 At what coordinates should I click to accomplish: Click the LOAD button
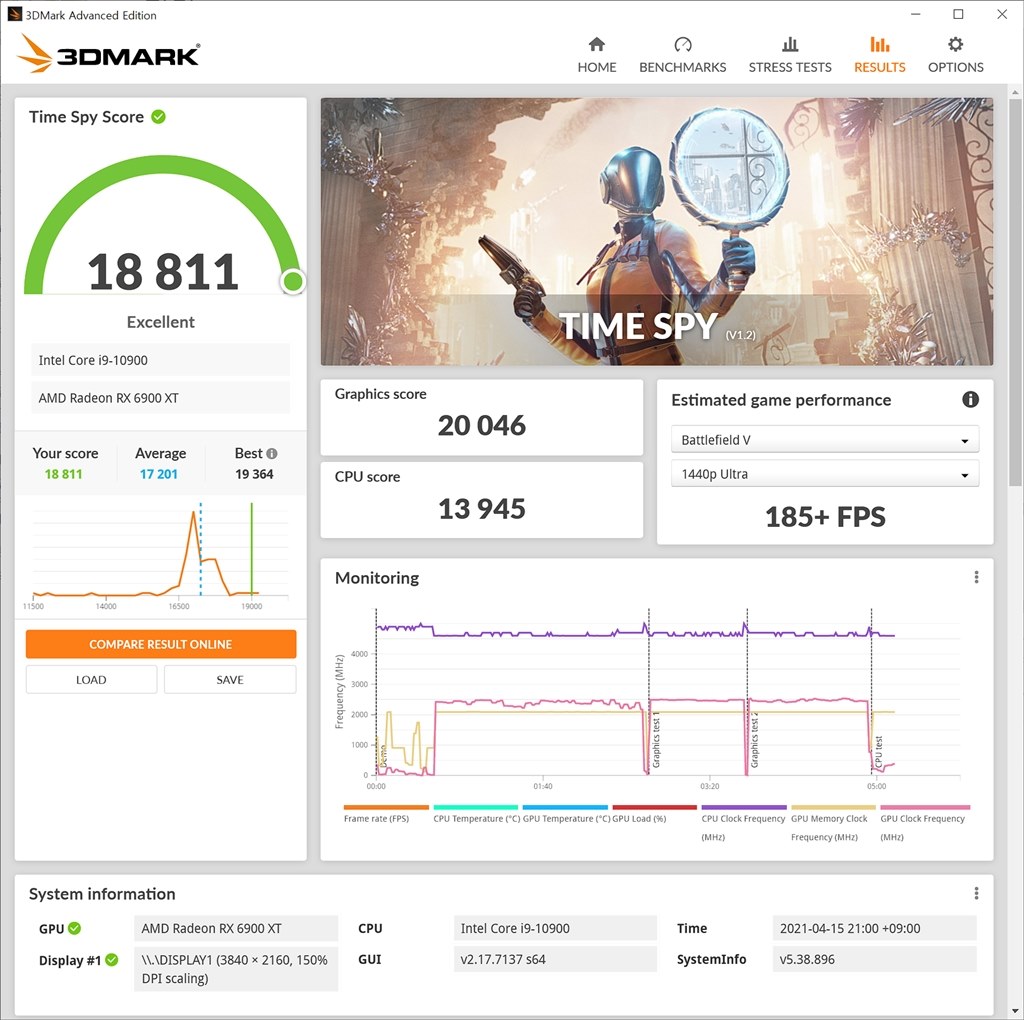coord(91,680)
